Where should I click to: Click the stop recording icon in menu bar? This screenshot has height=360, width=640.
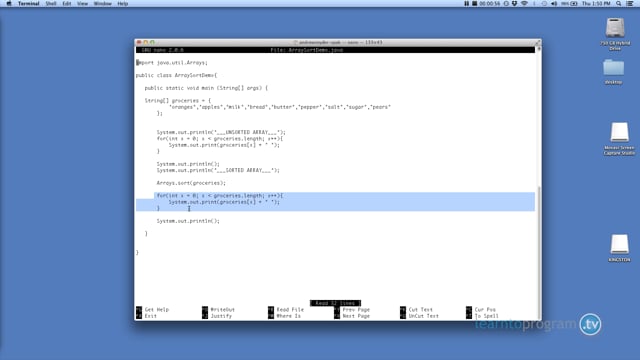(x=474, y=4)
